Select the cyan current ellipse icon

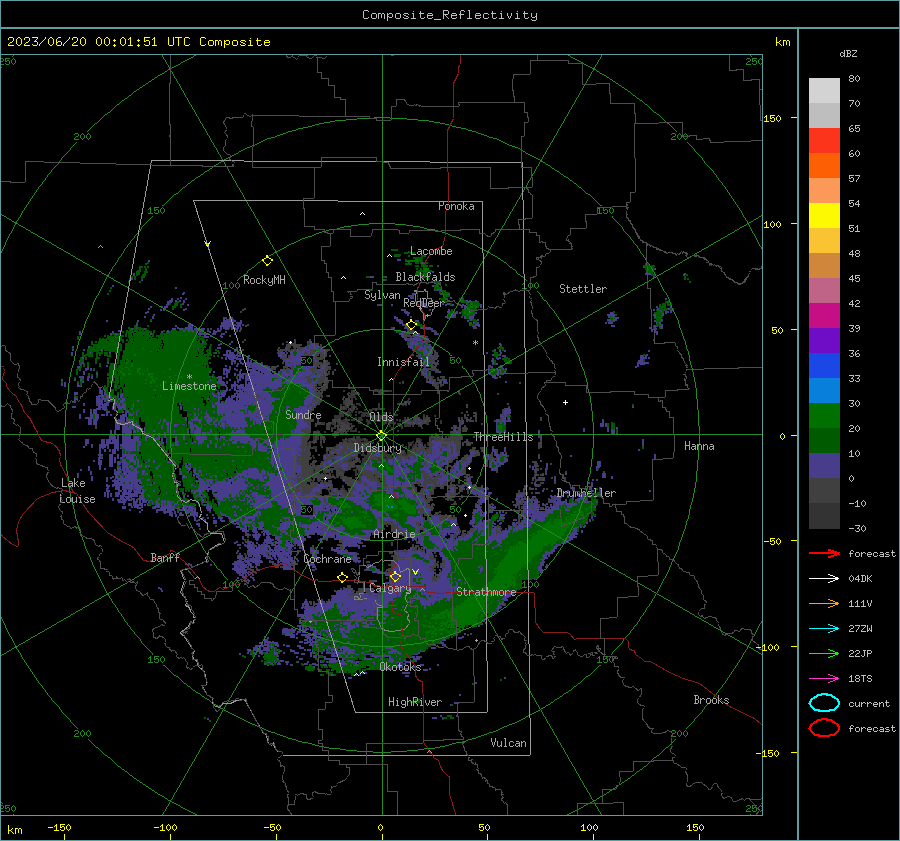(824, 703)
